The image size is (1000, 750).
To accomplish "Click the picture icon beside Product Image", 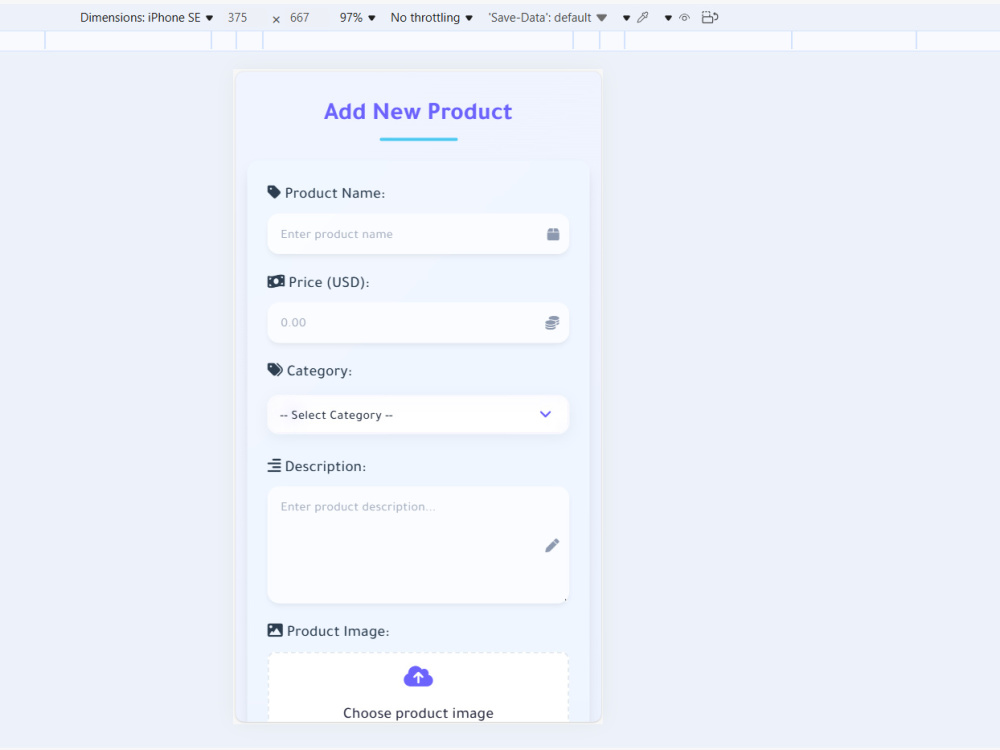I will click(x=275, y=630).
